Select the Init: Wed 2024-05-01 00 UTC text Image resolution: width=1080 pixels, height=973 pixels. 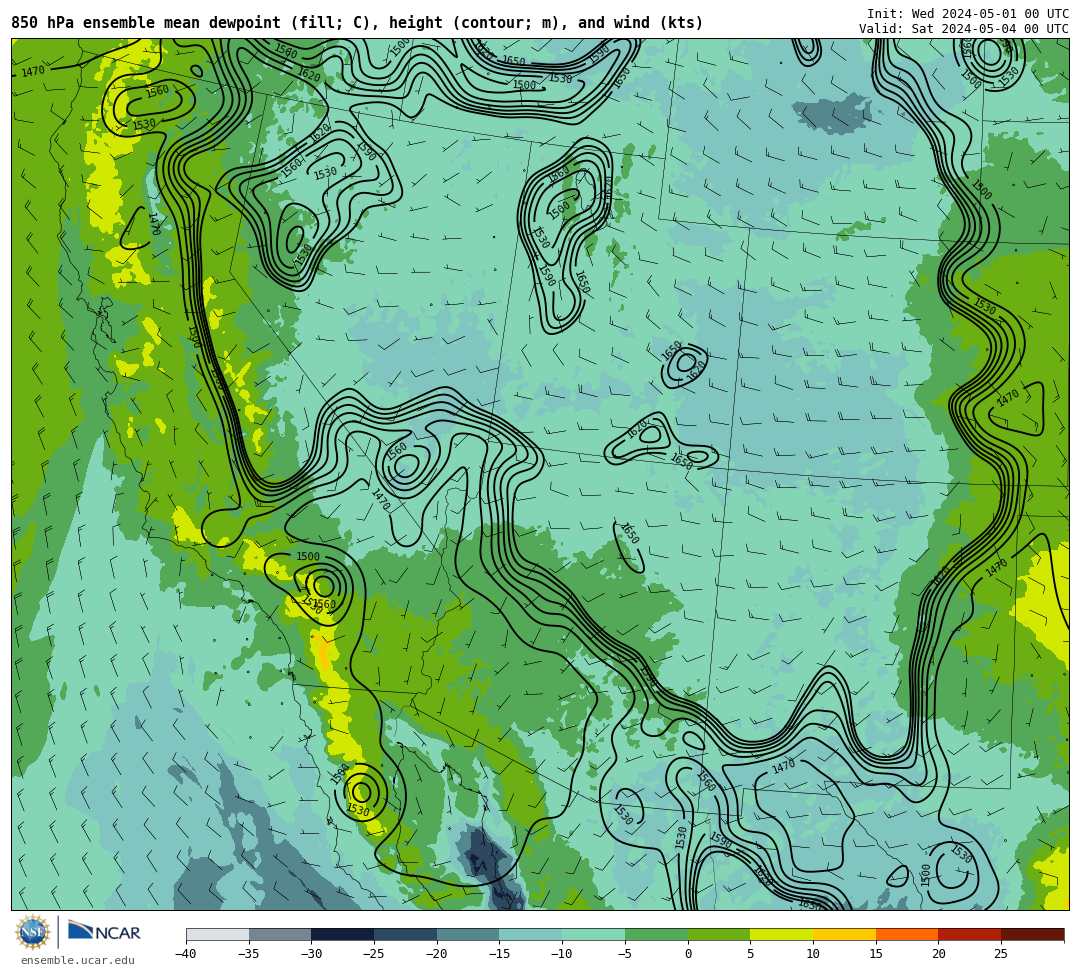(x=968, y=14)
